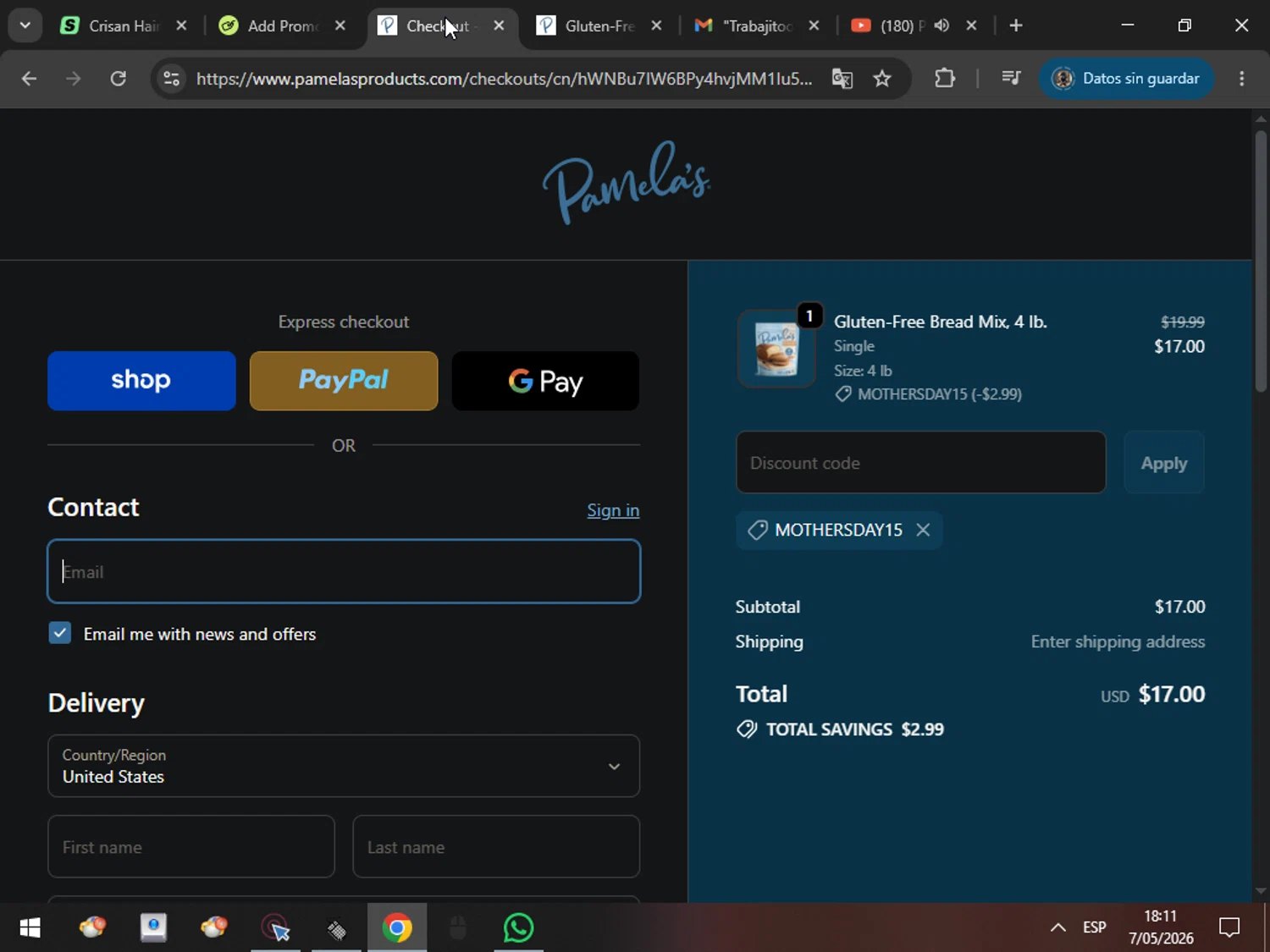Screen dimensions: 1270x952
Task: Click the Gluten-Free Bread Mix product thumbnail
Action: 776,349
